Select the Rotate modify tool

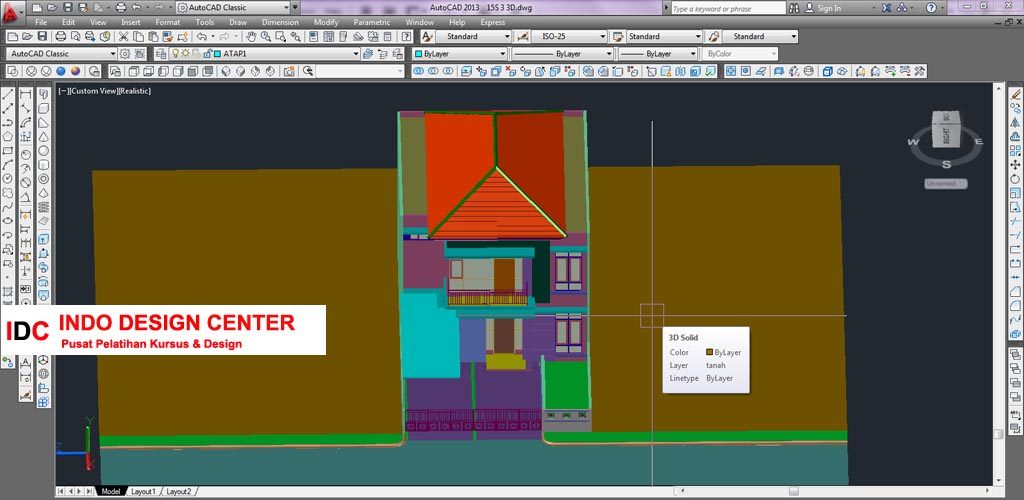point(1015,178)
